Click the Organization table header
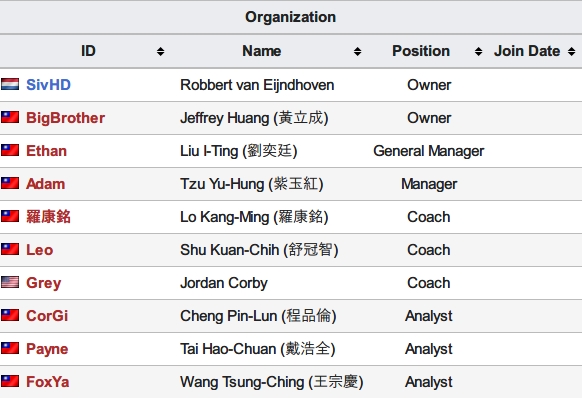Viewport: 582px width, 398px height. (x=291, y=17)
